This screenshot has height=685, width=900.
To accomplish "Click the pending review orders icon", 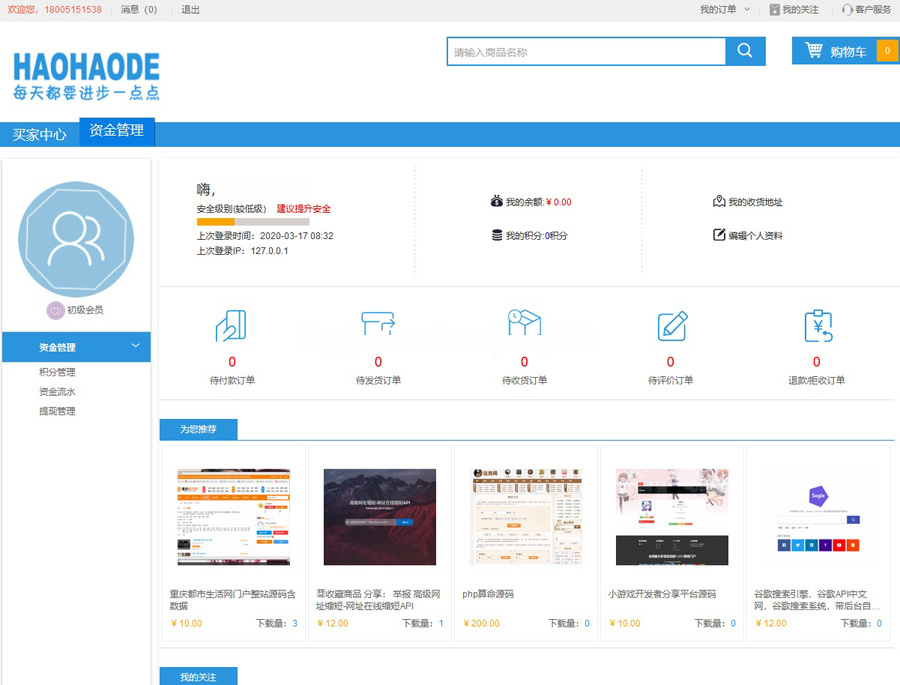I will (671, 326).
